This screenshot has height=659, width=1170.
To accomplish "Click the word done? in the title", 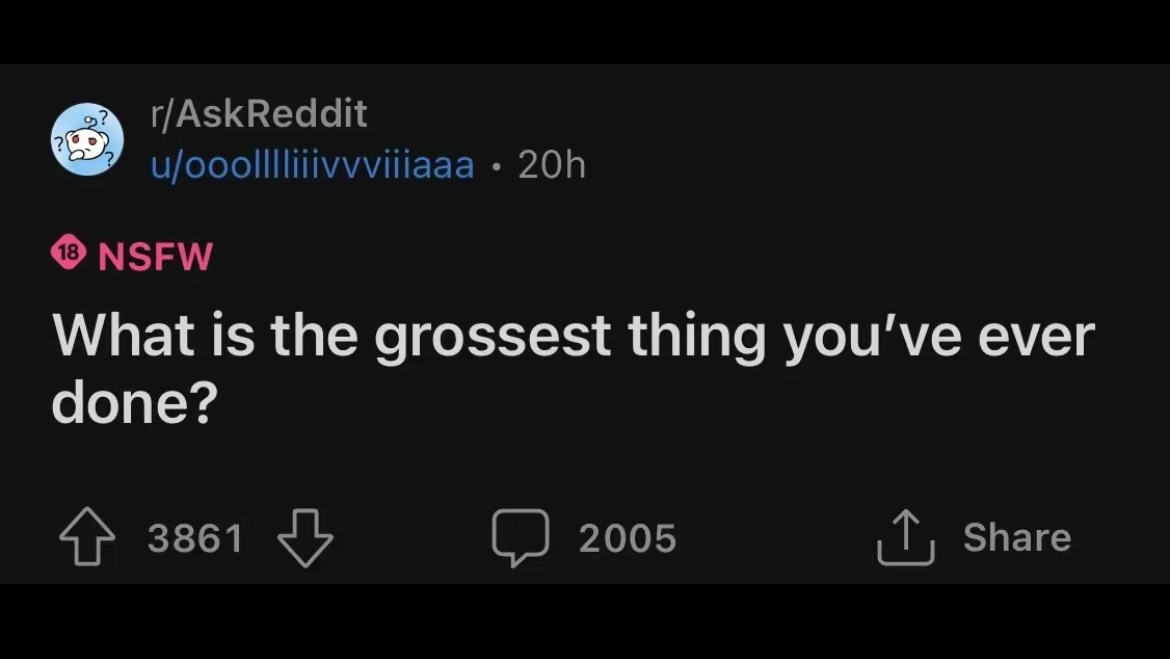I will pyautogui.click(x=134, y=402).
